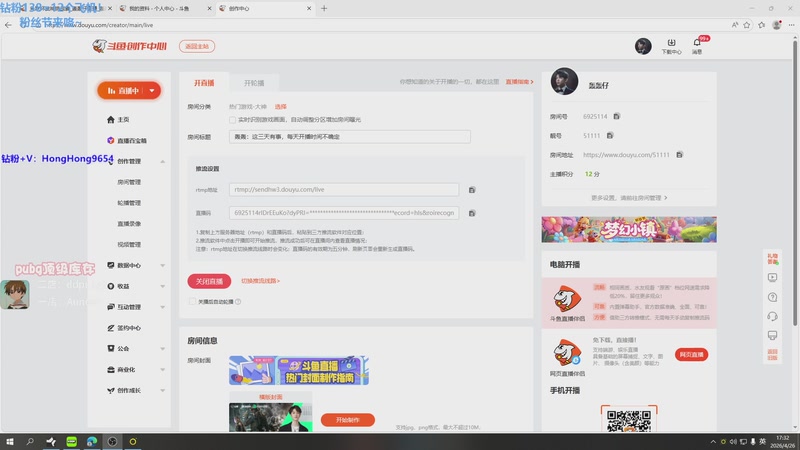Click the 网页直播 button
Screen dimensions: 800x450
click(x=692, y=354)
